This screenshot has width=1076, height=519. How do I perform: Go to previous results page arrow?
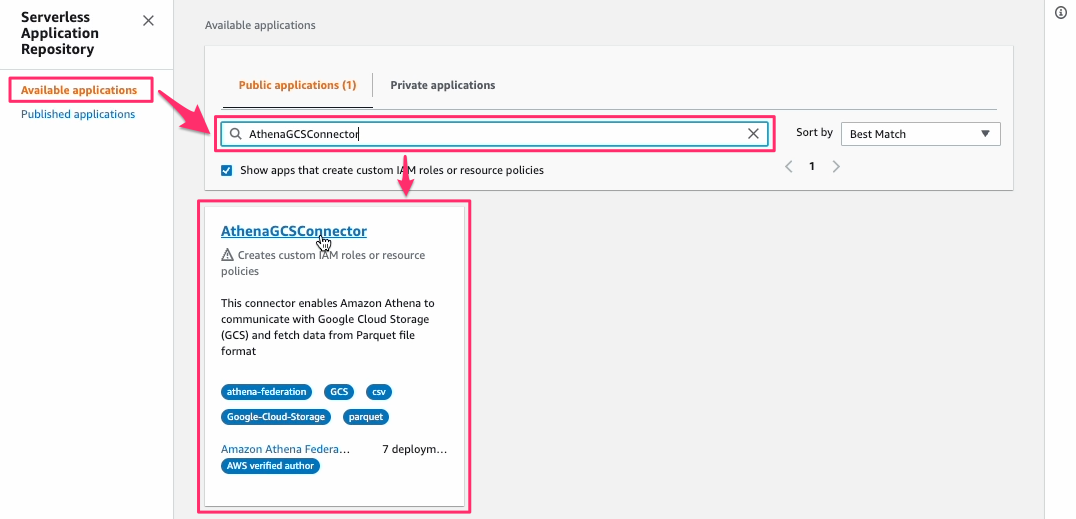click(788, 166)
